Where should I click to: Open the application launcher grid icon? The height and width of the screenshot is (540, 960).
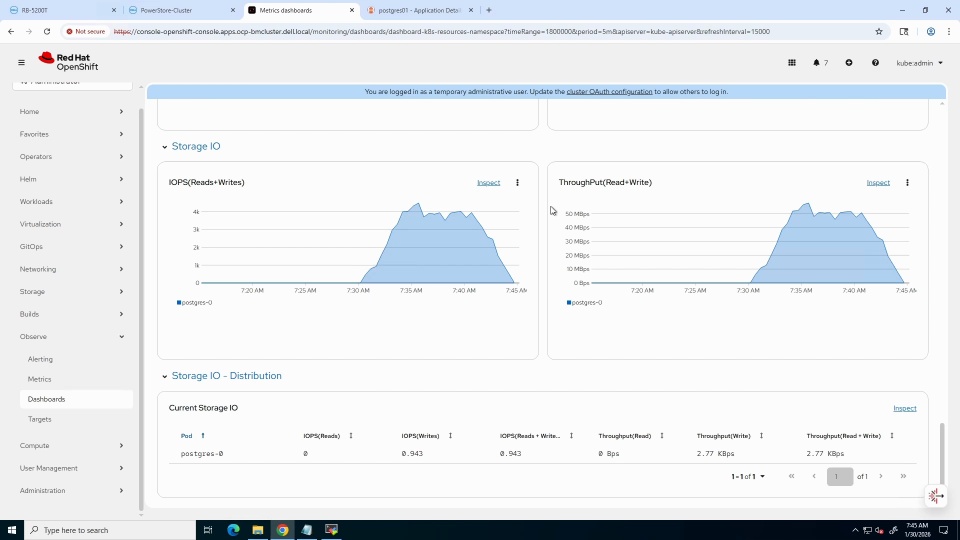[x=792, y=62]
